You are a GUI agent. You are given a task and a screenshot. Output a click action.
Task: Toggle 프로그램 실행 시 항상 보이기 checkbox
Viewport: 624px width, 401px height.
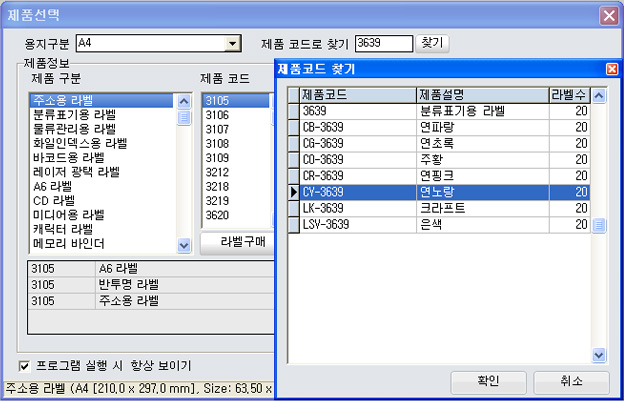pyautogui.click(x=25, y=366)
